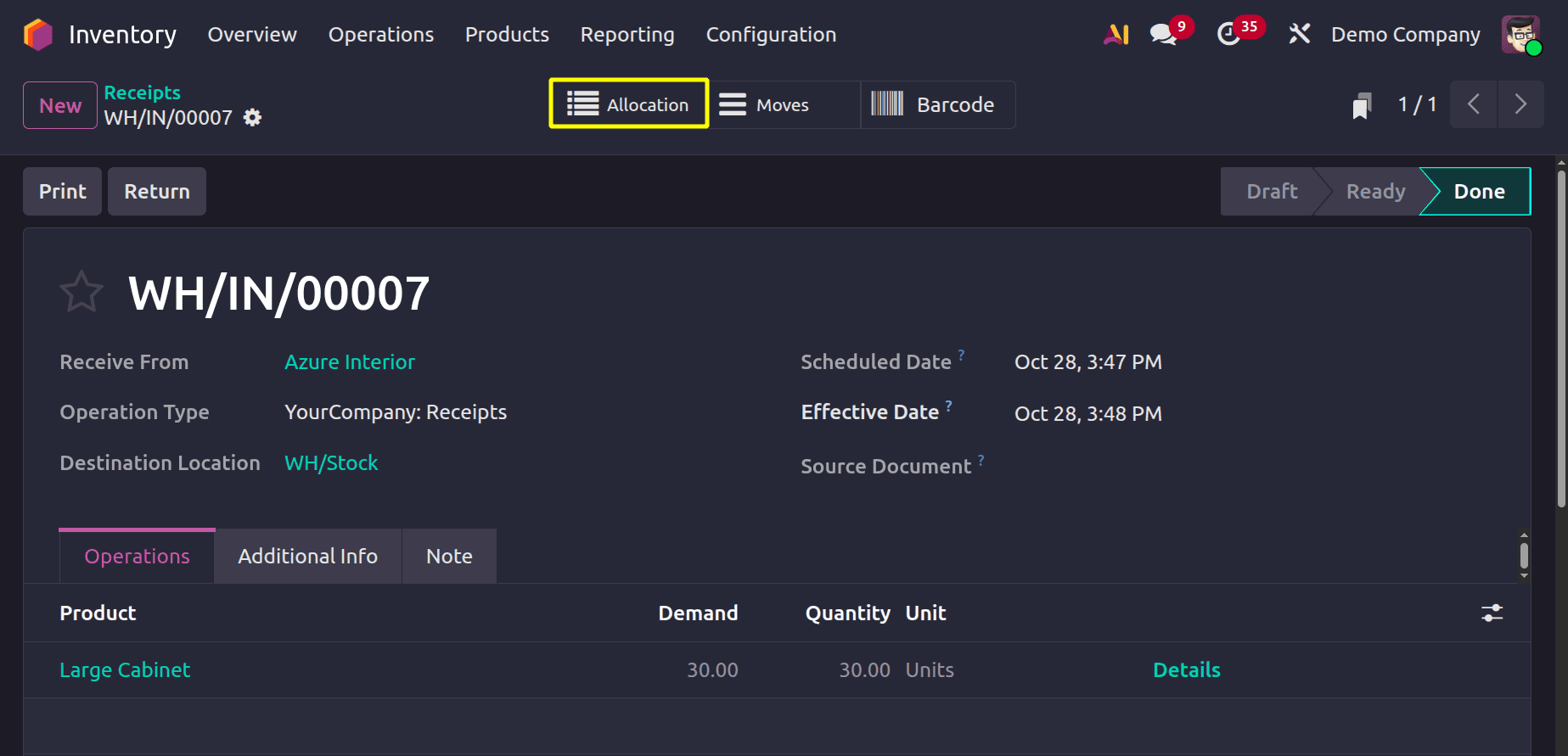Sort by the Demand column header
Viewport: 1568px width, 756px height.
698,613
